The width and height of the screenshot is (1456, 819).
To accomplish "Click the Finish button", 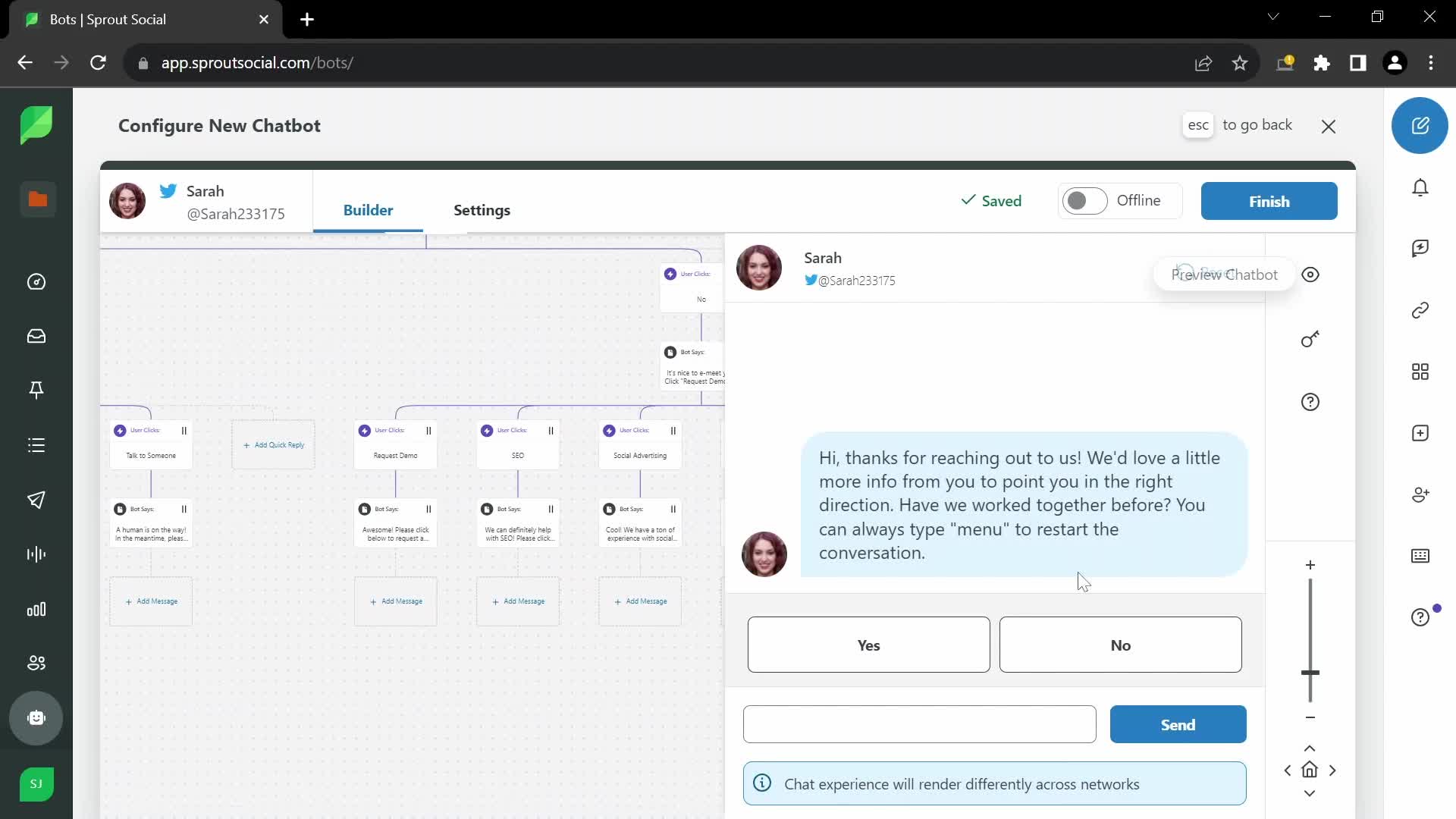I will coord(1269,201).
